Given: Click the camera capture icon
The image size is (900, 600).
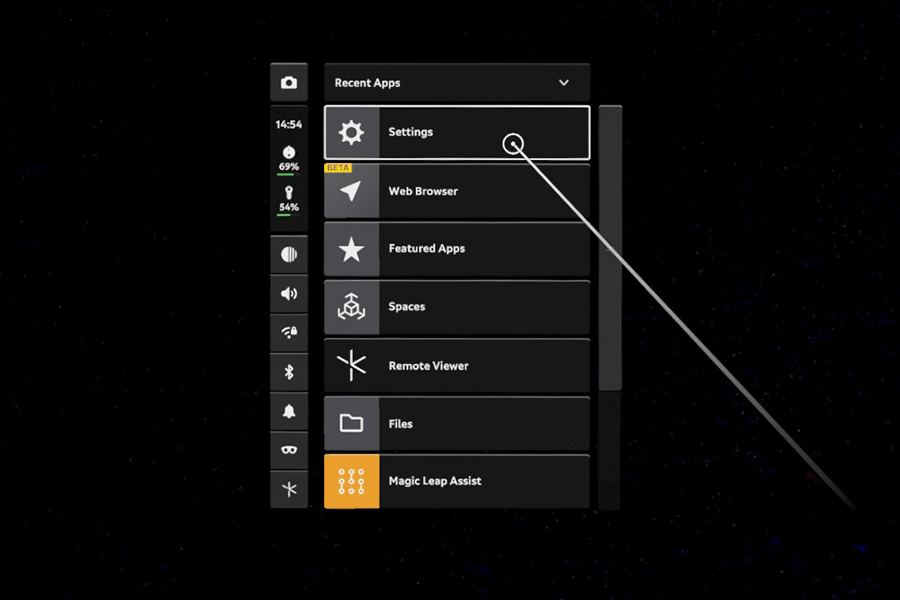Looking at the screenshot, I should [x=289, y=83].
